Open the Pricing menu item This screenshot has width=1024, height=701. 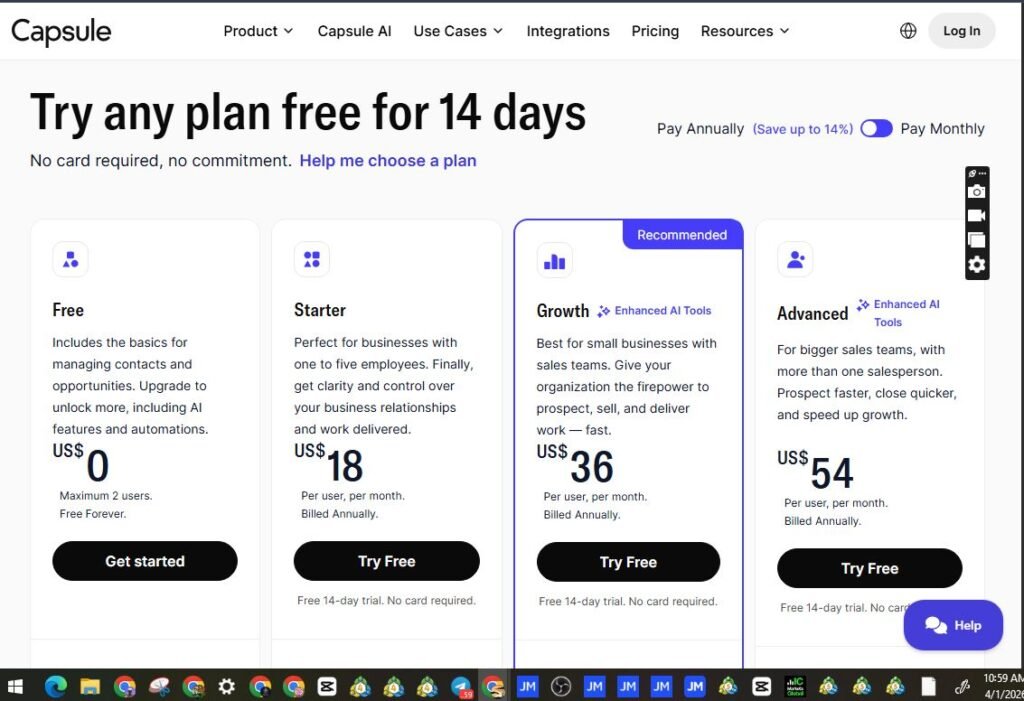pos(655,31)
